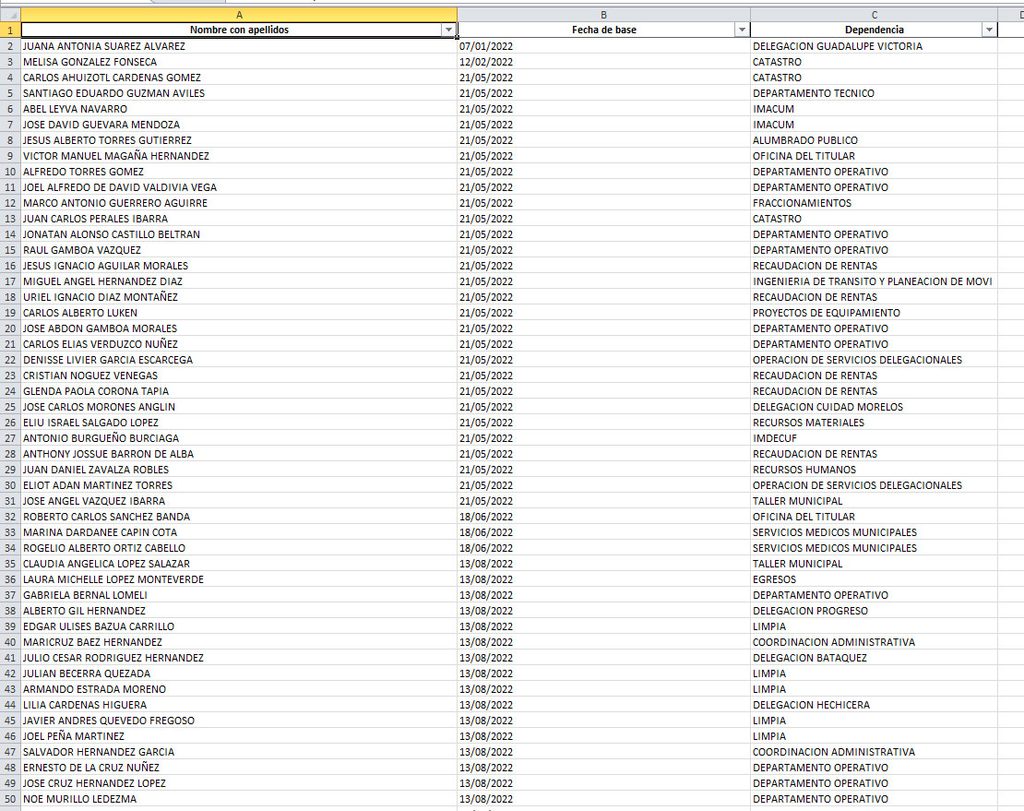Click cell NOE MURILLO LEDEZMA
Image resolution: width=1024 pixels, height=811 pixels.
tap(239, 799)
